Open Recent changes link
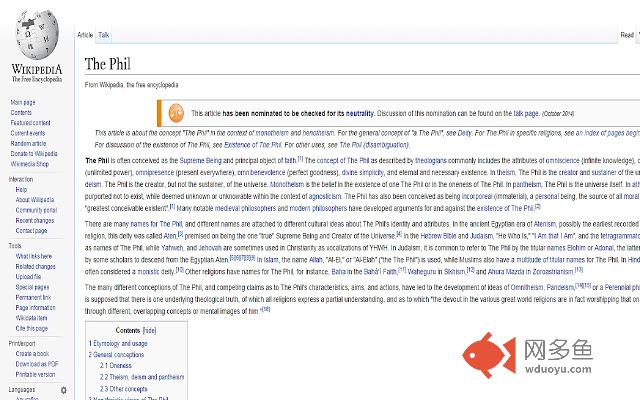Screen dimensions: 640x400 35,220
